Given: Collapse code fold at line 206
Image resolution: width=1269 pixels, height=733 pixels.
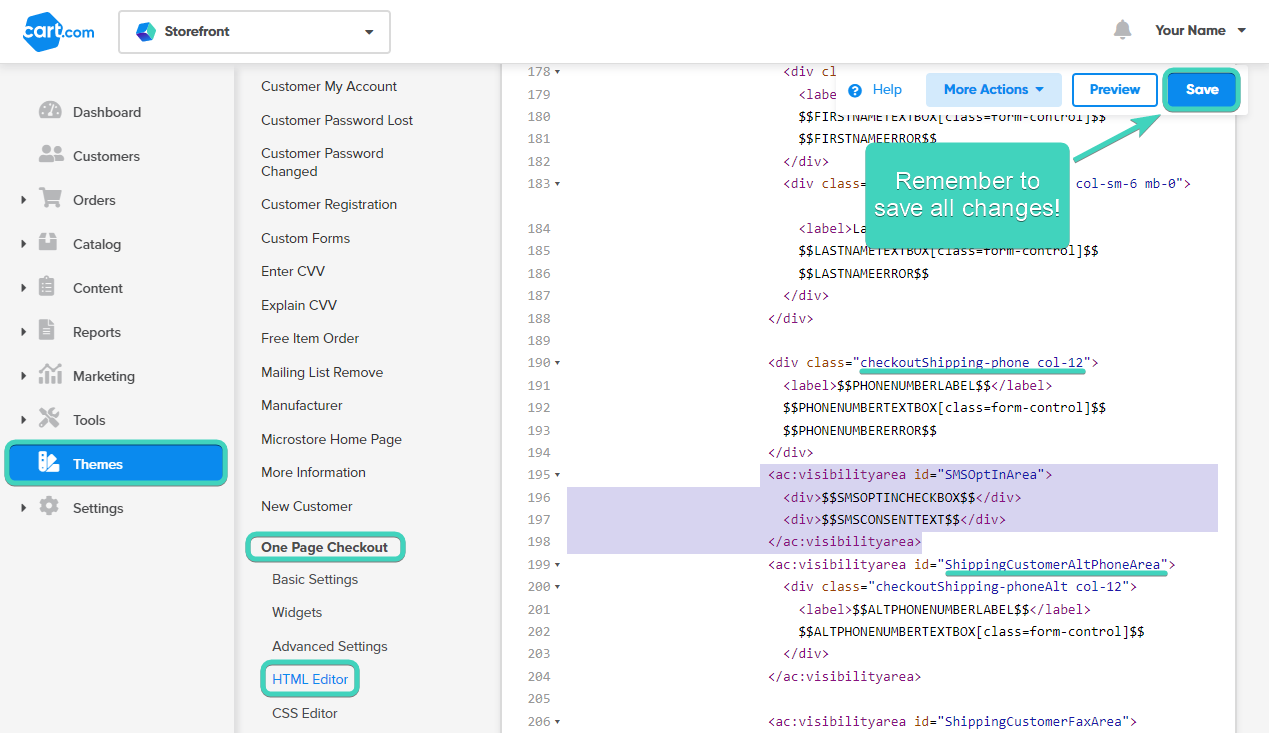Looking at the screenshot, I should pyautogui.click(x=557, y=722).
